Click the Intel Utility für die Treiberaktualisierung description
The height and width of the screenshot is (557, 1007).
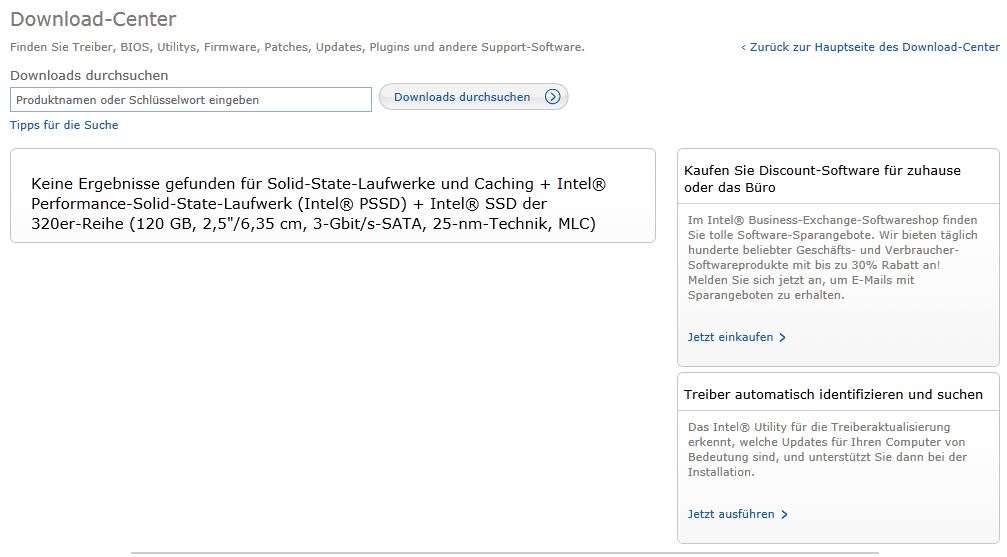coord(827,449)
